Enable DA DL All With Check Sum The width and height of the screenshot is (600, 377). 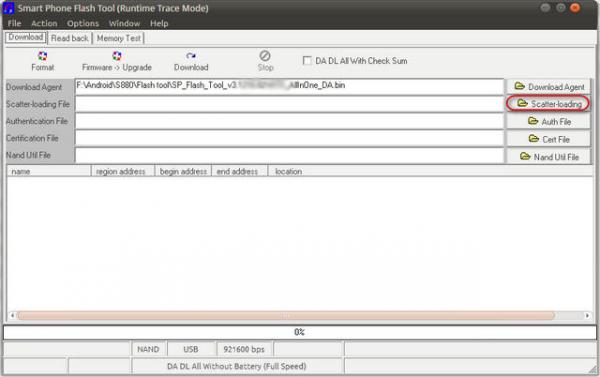point(307,60)
